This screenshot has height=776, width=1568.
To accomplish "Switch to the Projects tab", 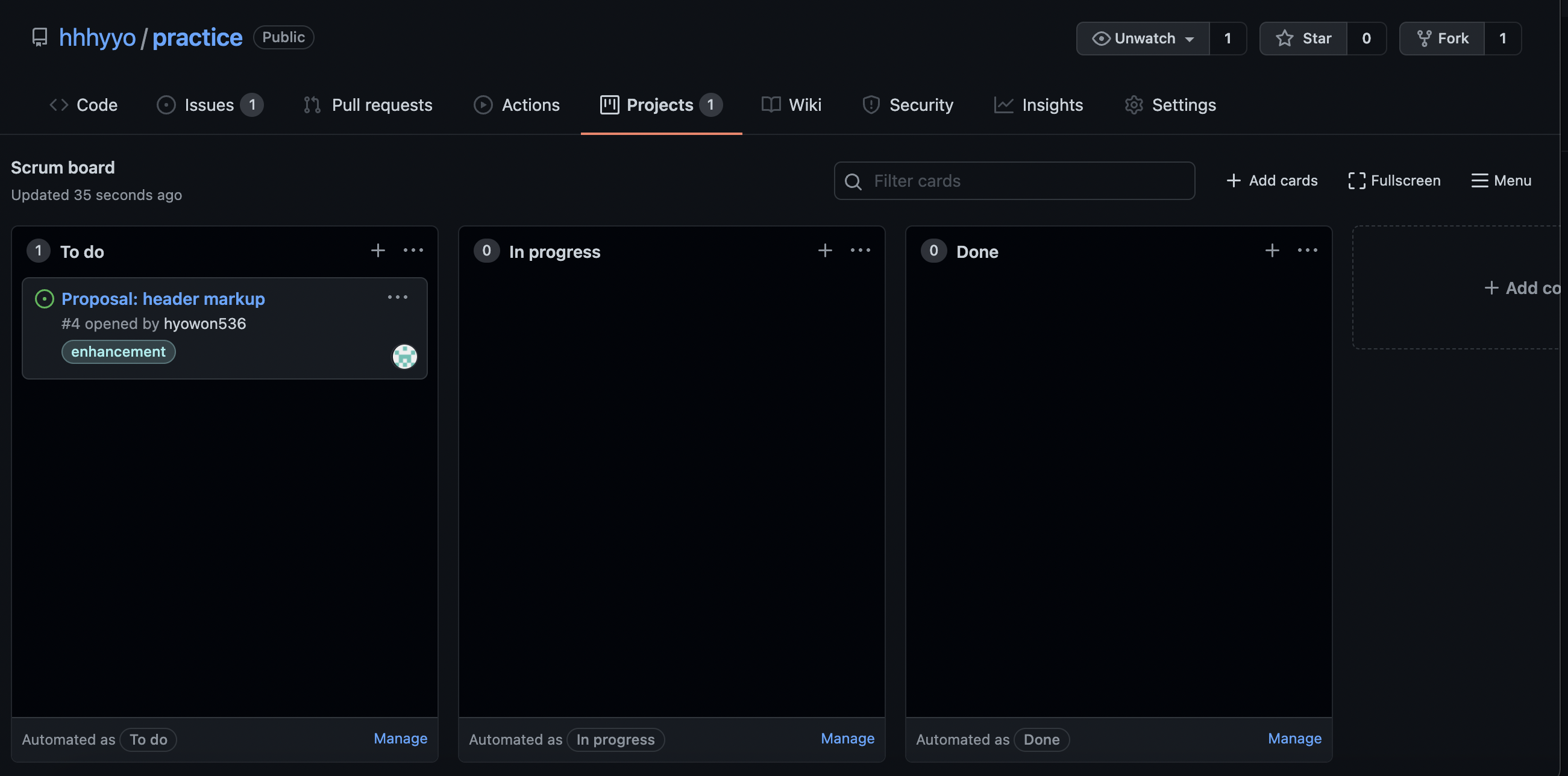I will 660,105.
